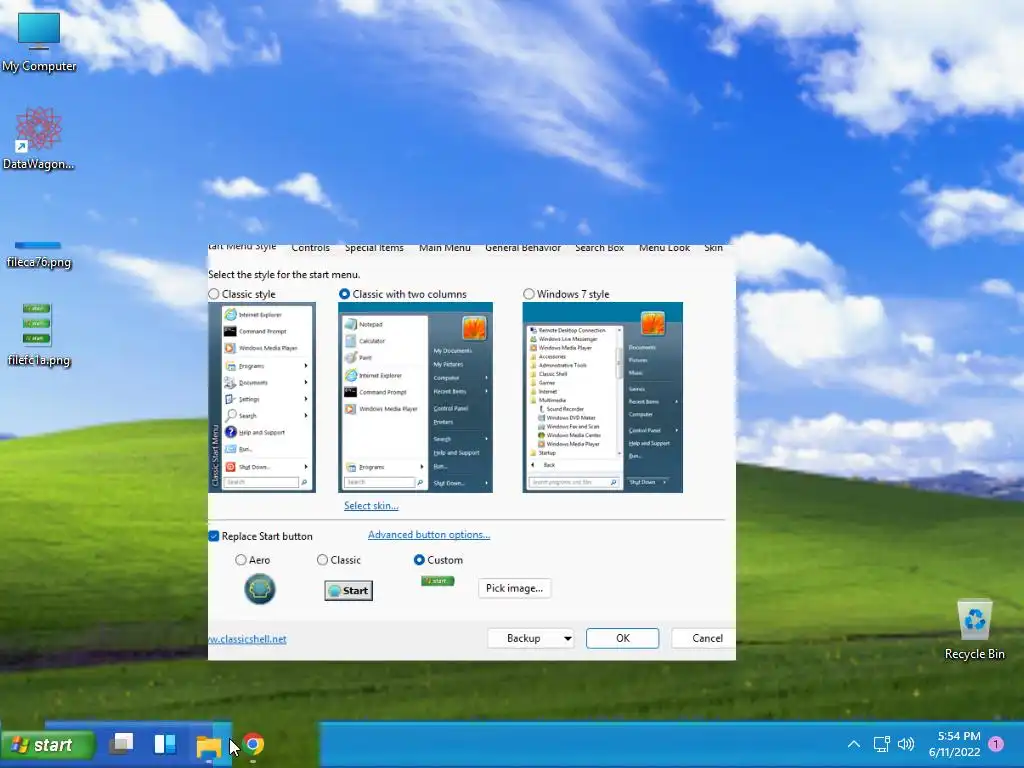Open the network status tray icon
Screen dimensions: 1024x768
pos(882,744)
